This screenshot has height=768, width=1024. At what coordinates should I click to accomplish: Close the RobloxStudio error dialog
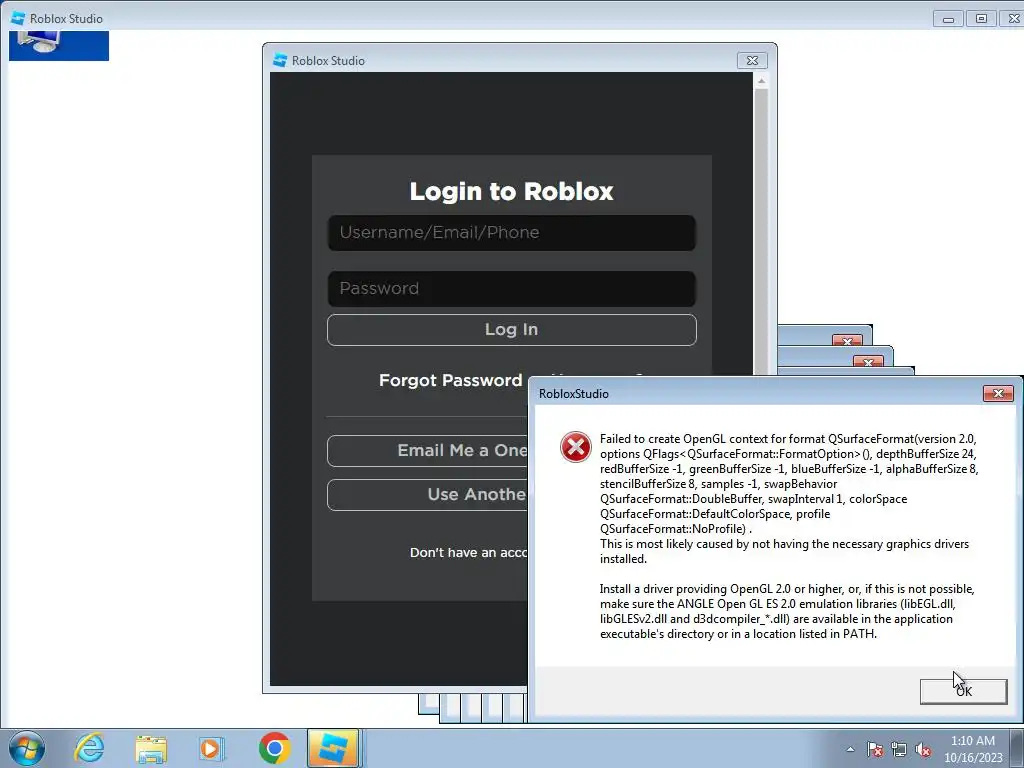(998, 393)
